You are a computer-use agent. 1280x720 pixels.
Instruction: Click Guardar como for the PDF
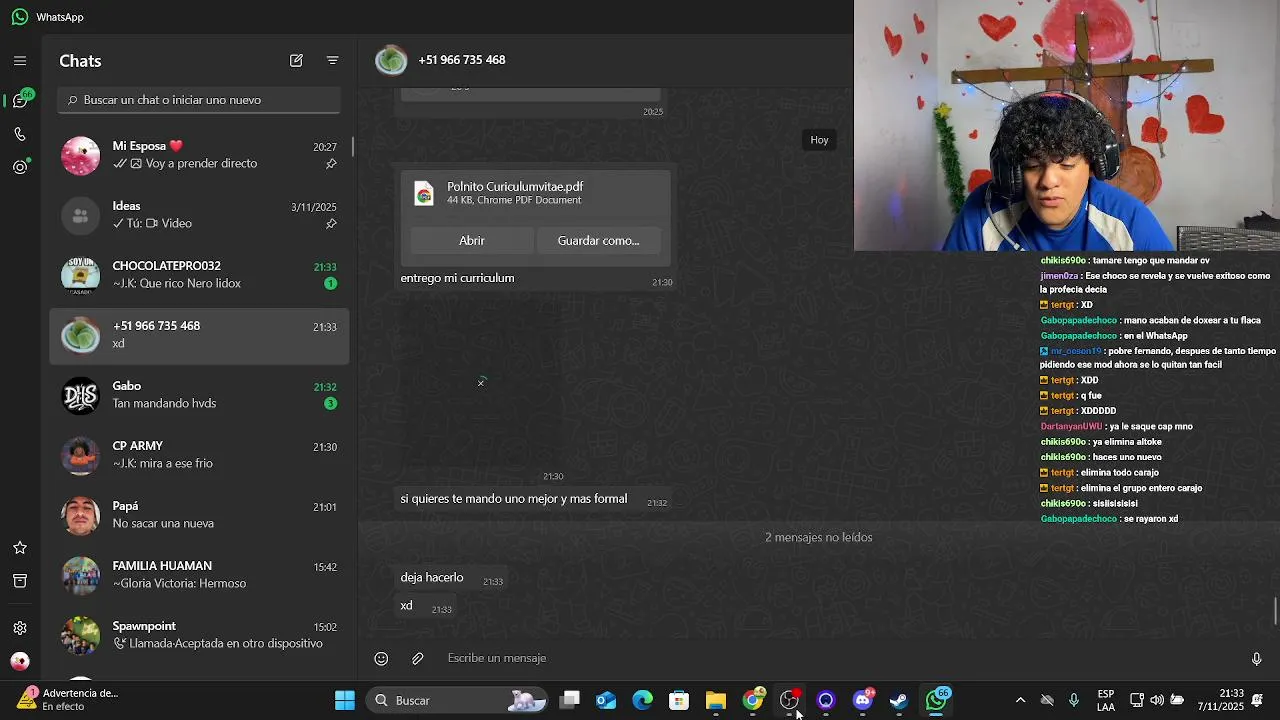(598, 241)
